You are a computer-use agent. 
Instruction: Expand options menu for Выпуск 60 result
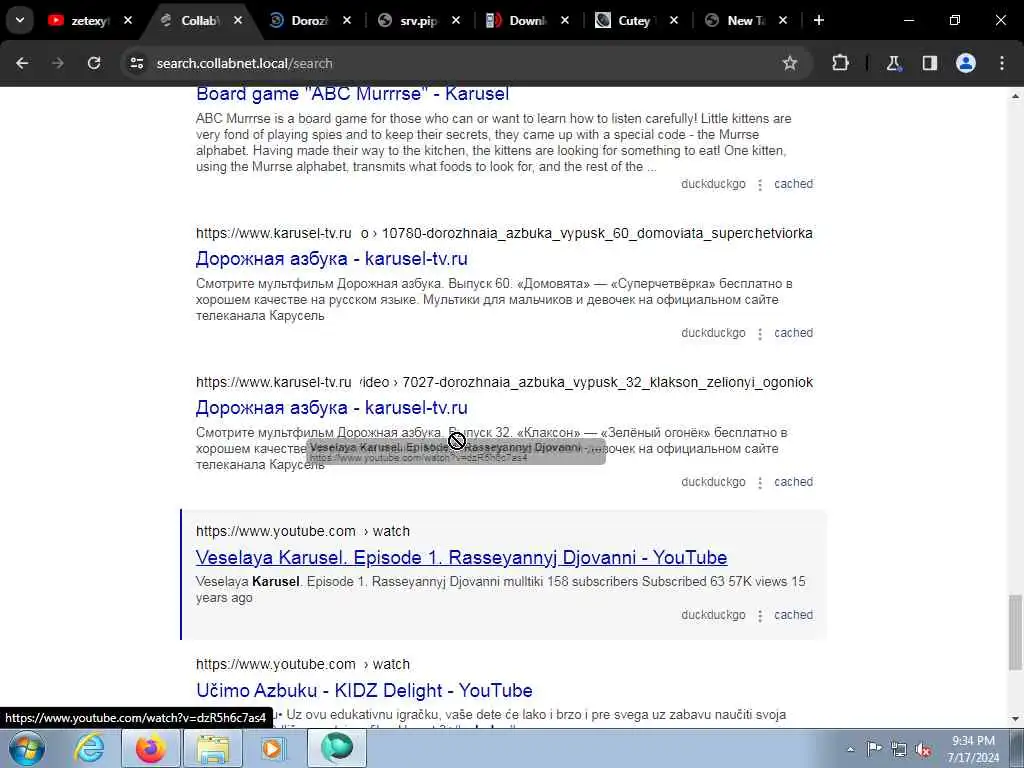760,334
